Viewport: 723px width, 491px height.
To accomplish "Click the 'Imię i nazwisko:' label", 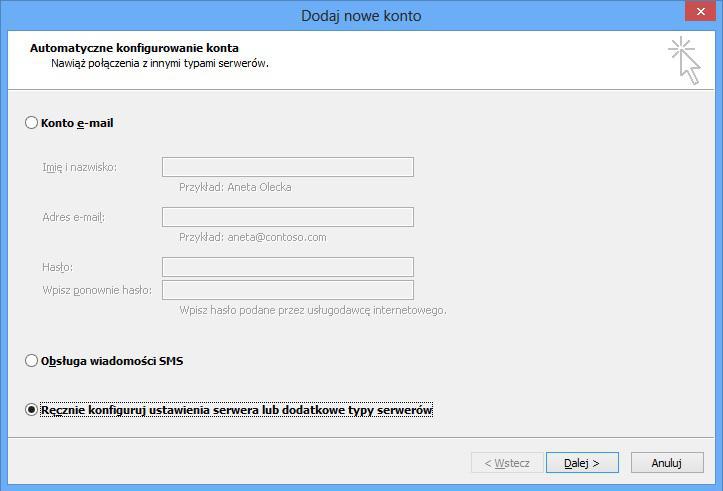I will click(x=79, y=167).
